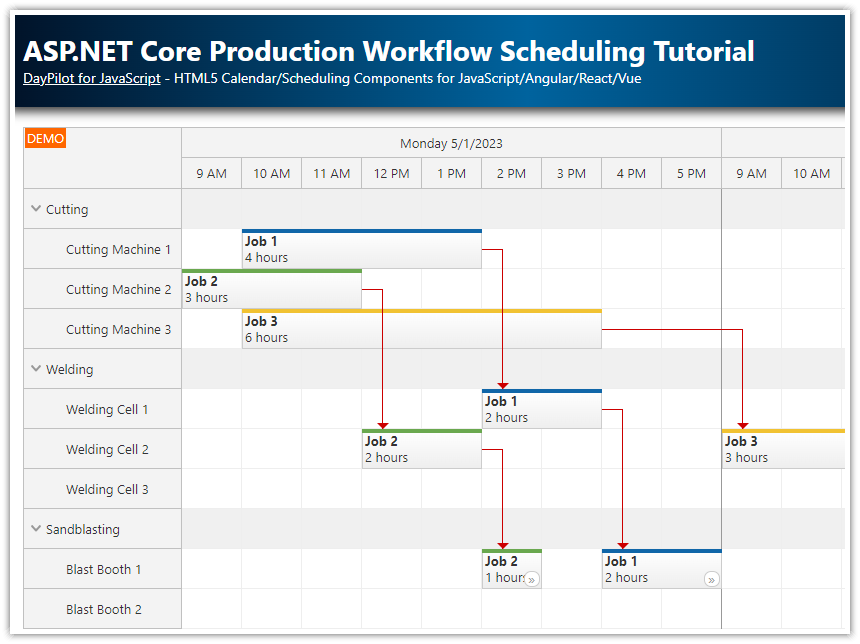
Task: Click the red arrowhead into Welding Cell 2 Job 2
Action: click(382, 426)
